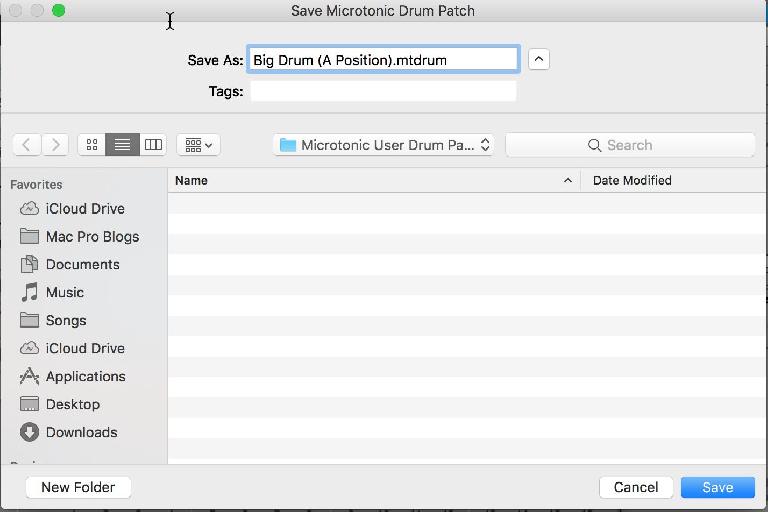This screenshot has width=768, height=512.
Task: Click the green zoom window button
Action: point(59,10)
